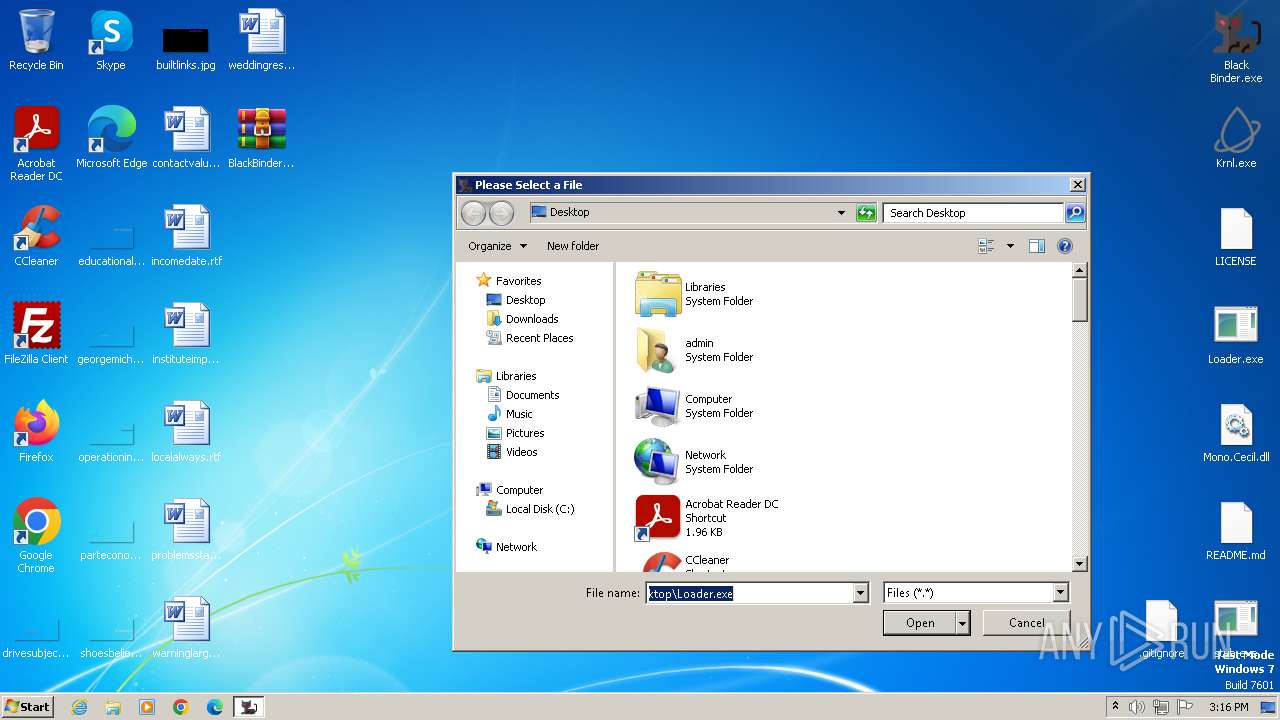
Task: Select incomedate.rtf document on desktop
Action: pos(186,236)
